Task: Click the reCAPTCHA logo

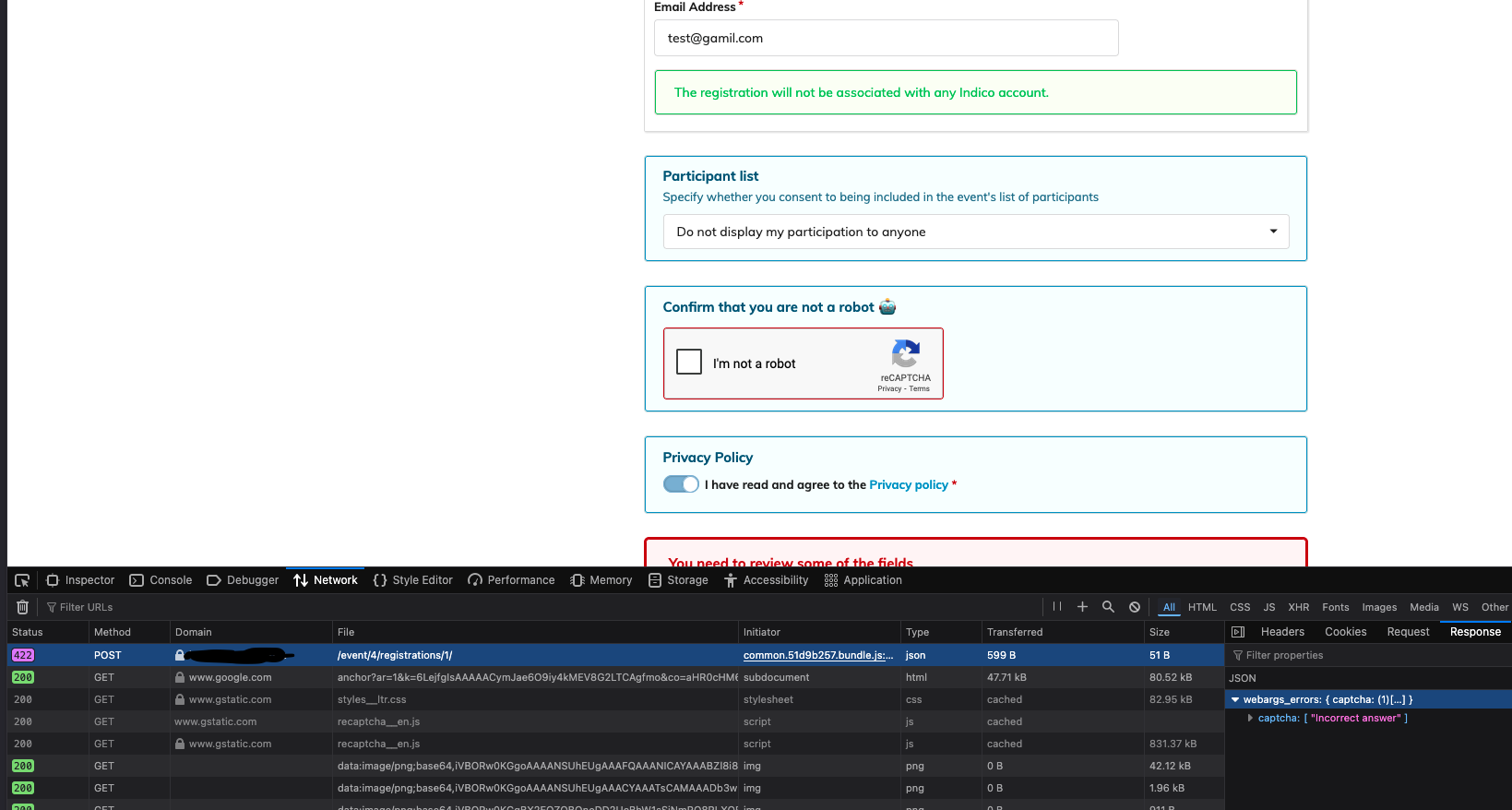Action: pos(905,353)
